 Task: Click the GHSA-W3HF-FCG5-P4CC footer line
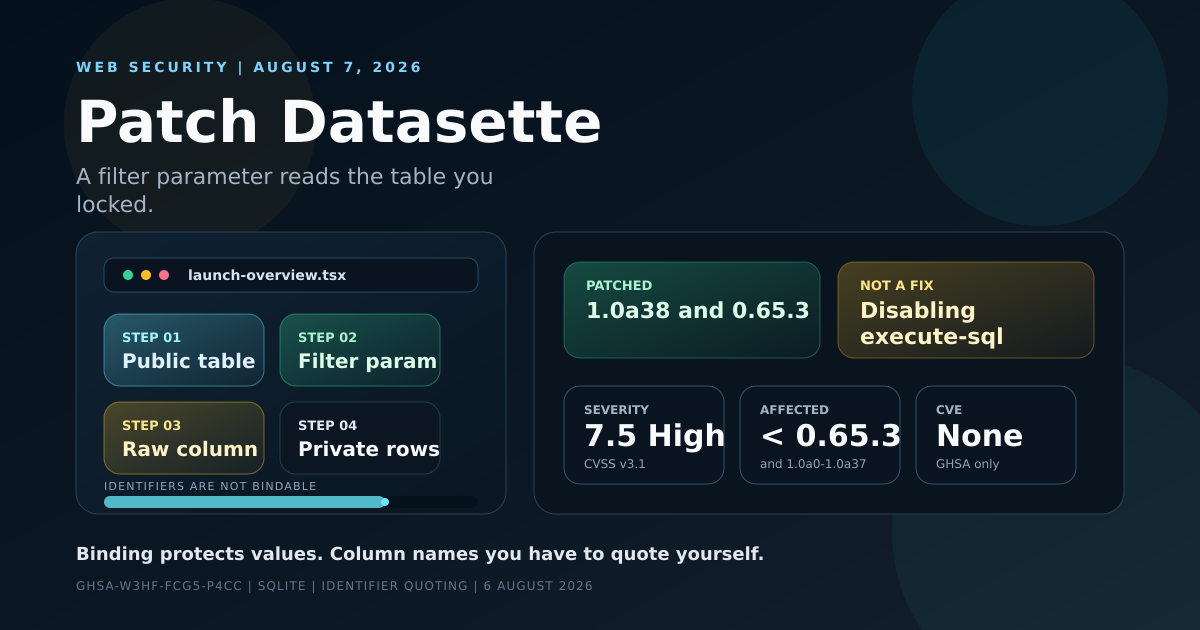point(334,586)
